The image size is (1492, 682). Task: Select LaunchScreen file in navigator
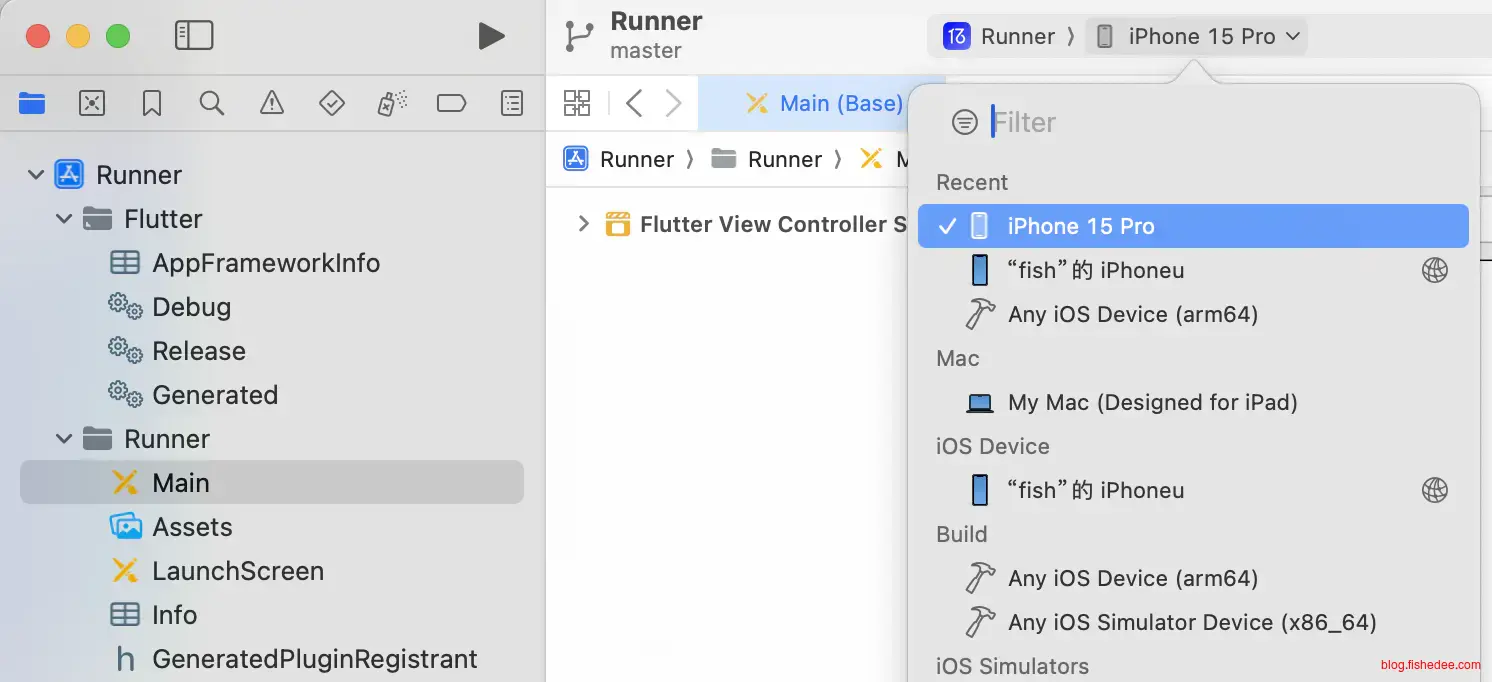(x=237, y=571)
